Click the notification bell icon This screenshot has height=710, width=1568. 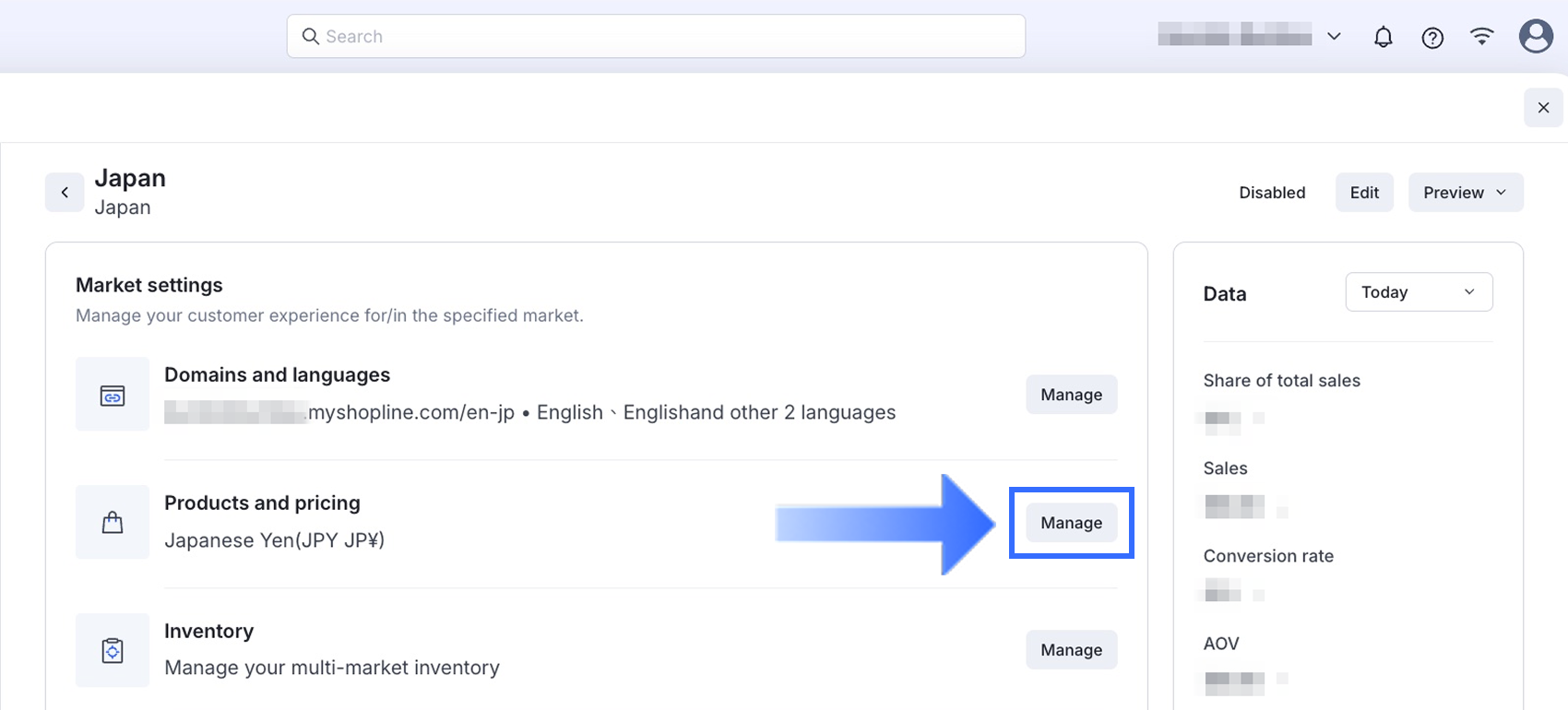pos(1383,37)
